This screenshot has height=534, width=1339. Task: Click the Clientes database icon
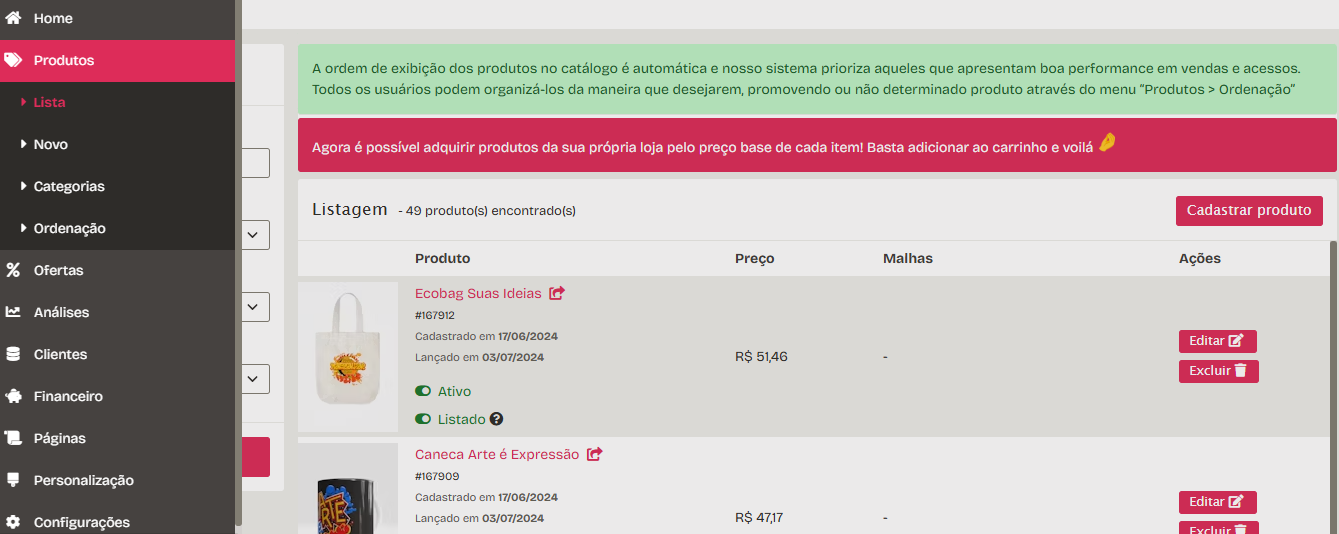(x=13, y=354)
